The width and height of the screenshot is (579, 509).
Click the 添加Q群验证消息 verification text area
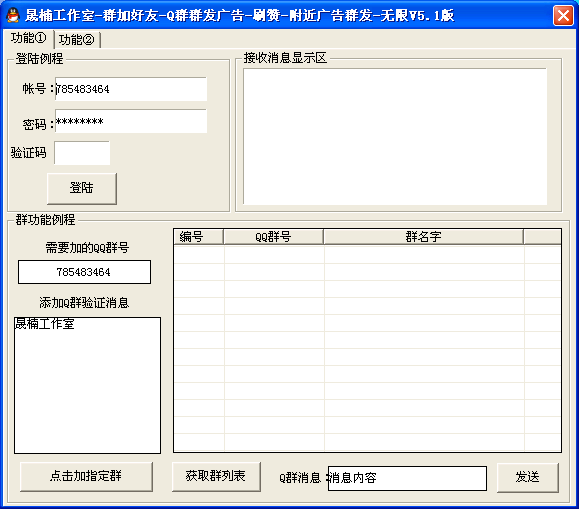(x=88, y=385)
